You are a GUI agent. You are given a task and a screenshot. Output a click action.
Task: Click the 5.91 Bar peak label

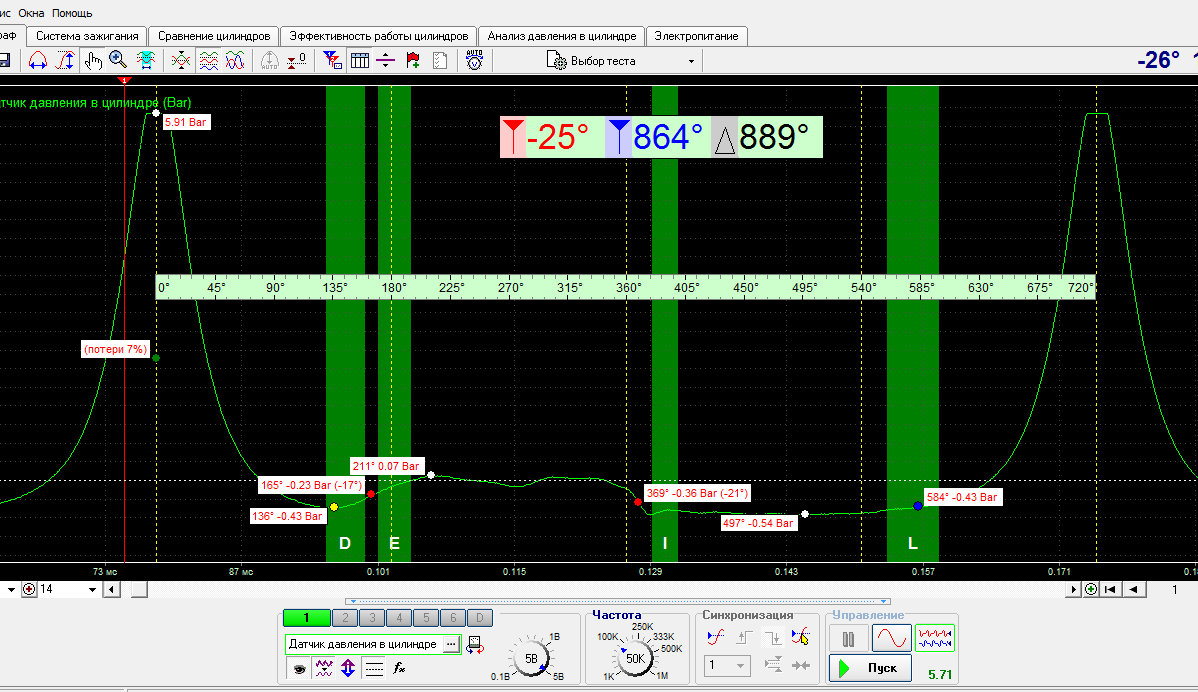pos(186,122)
